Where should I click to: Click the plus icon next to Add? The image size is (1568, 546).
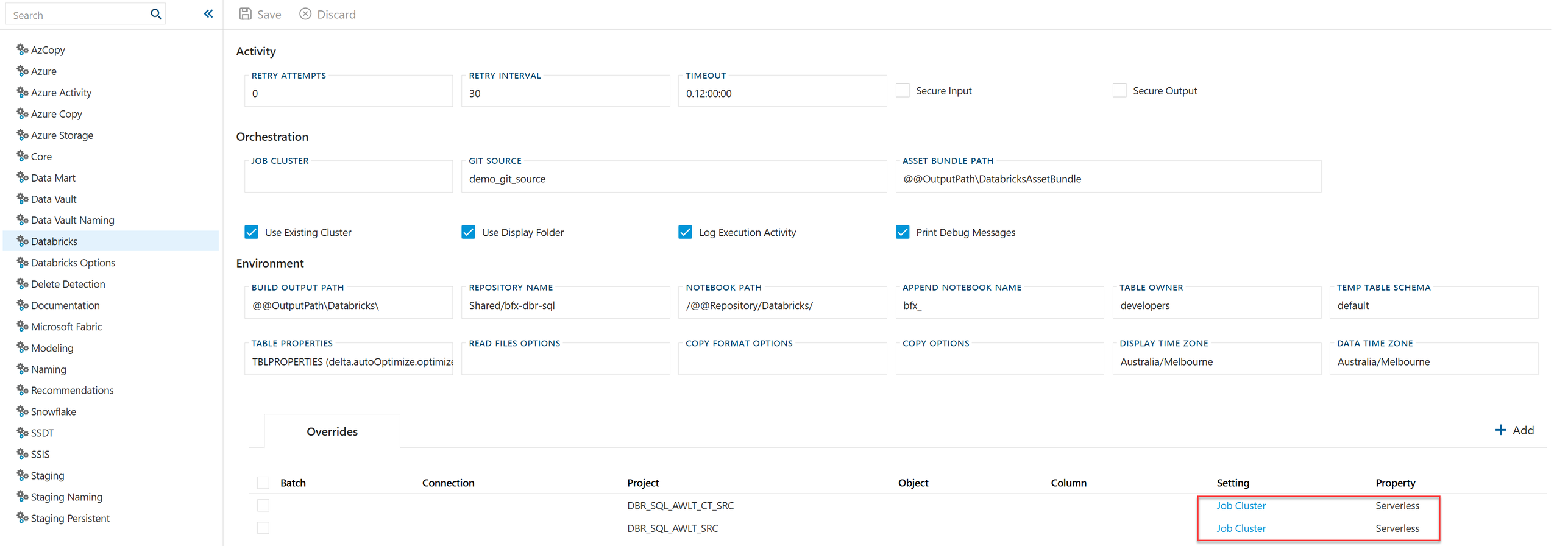[x=1500, y=430]
